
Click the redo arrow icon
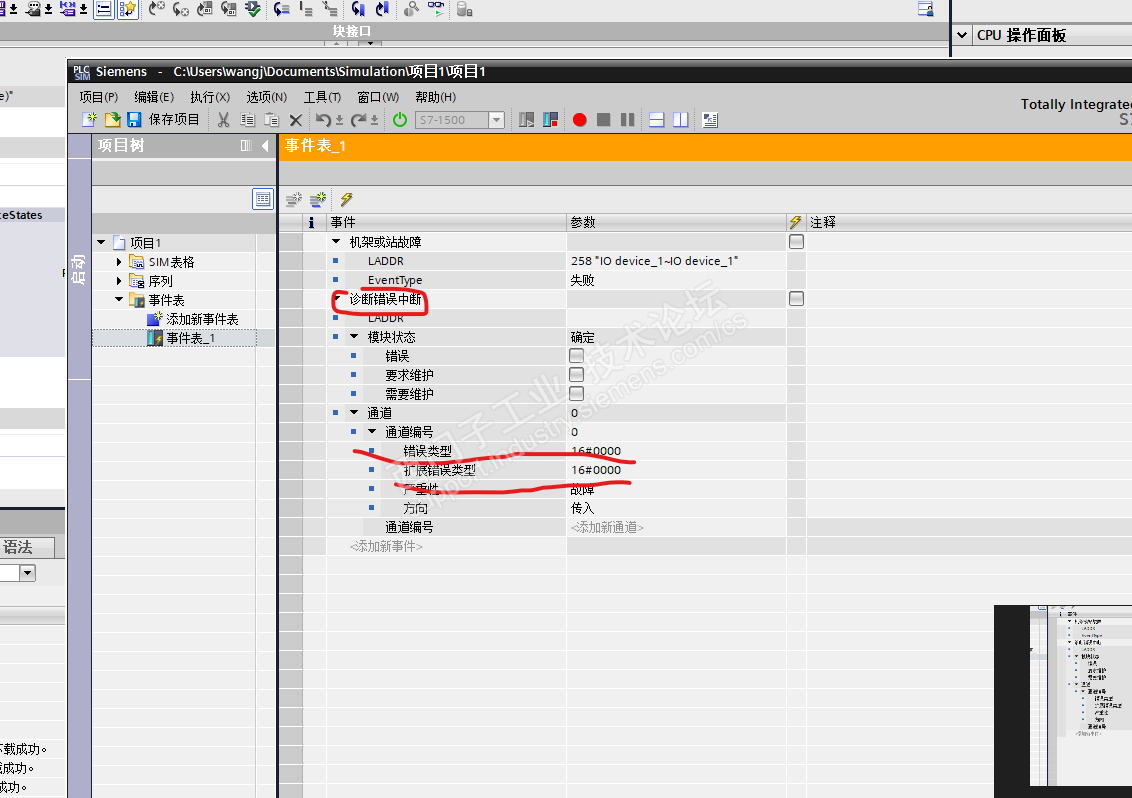pyautogui.click(x=358, y=120)
